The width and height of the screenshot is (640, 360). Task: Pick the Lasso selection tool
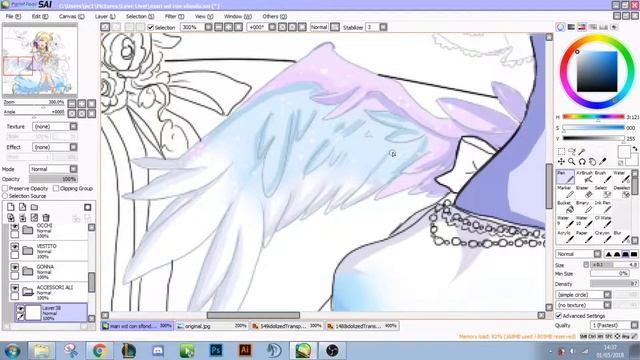tap(572, 151)
